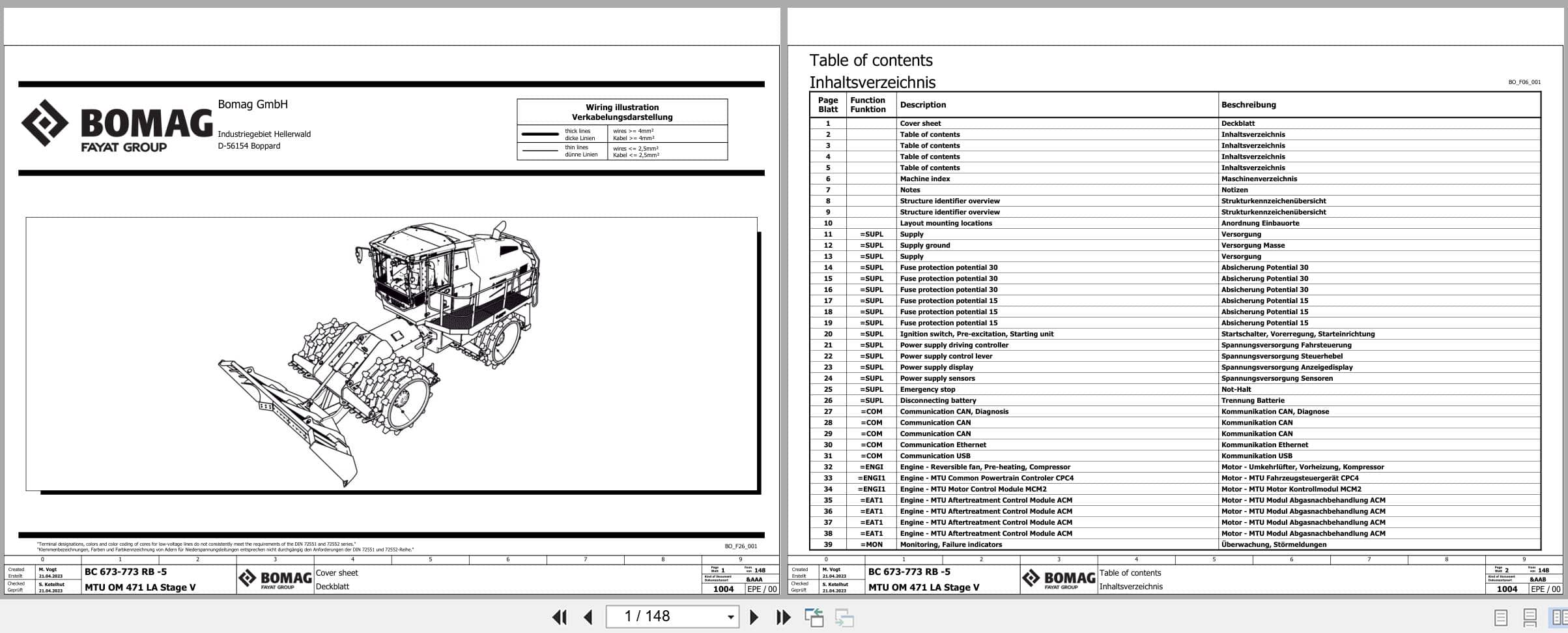This screenshot has width=1568, height=633.
Task: Click 'D-56154 Boppard' address line
Action: click(x=249, y=146)
